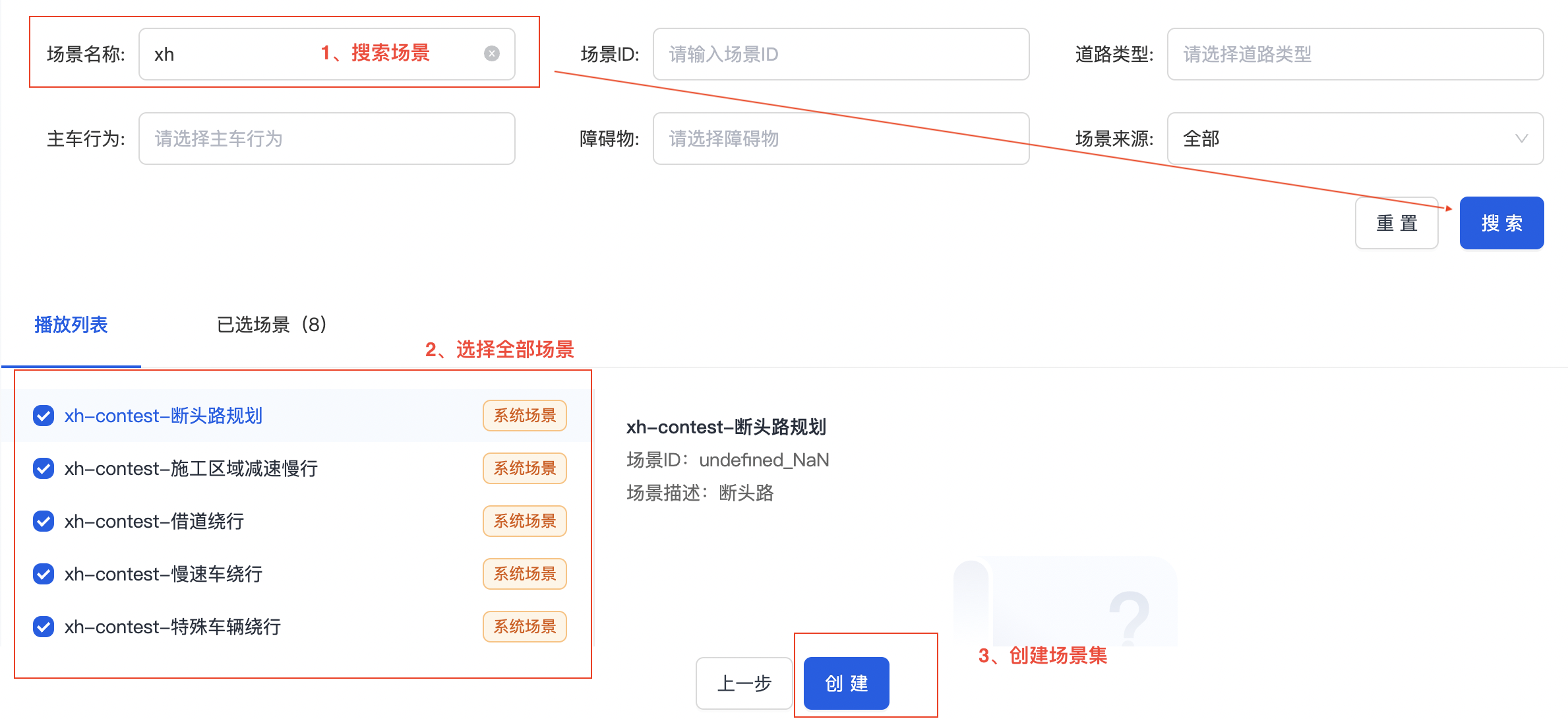Open the 主车行为 selection dropdown
The width and height of the screenshot is (1568, 719).
tap(326, 139)
